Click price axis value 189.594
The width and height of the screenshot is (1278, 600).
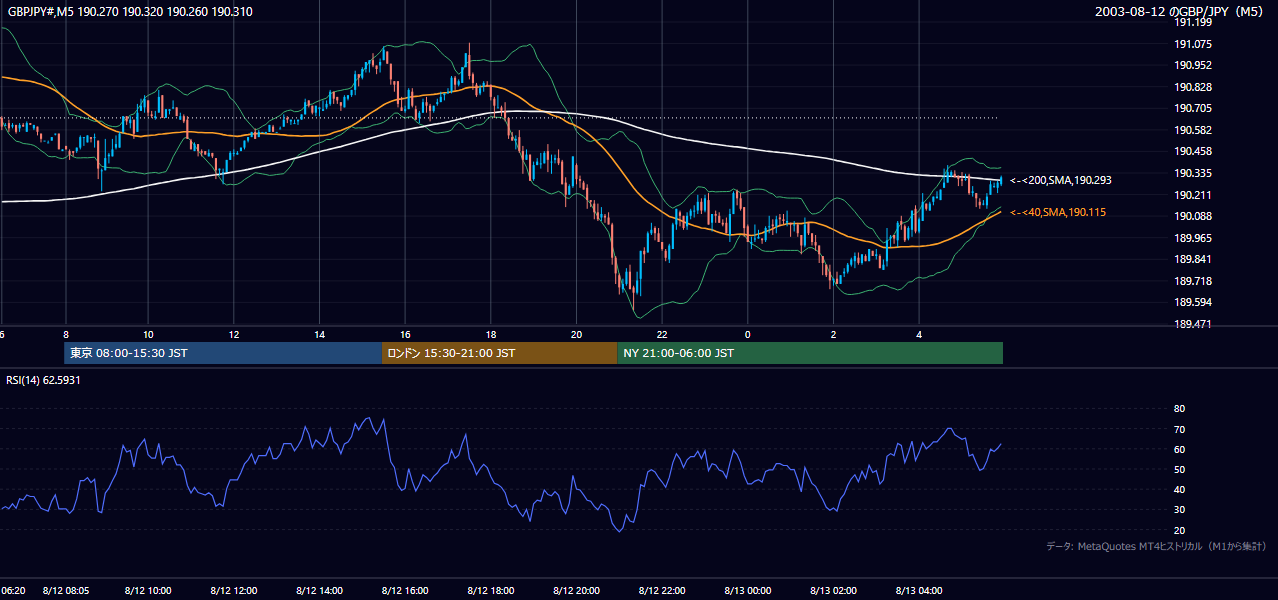click(x=1193, y=302)
